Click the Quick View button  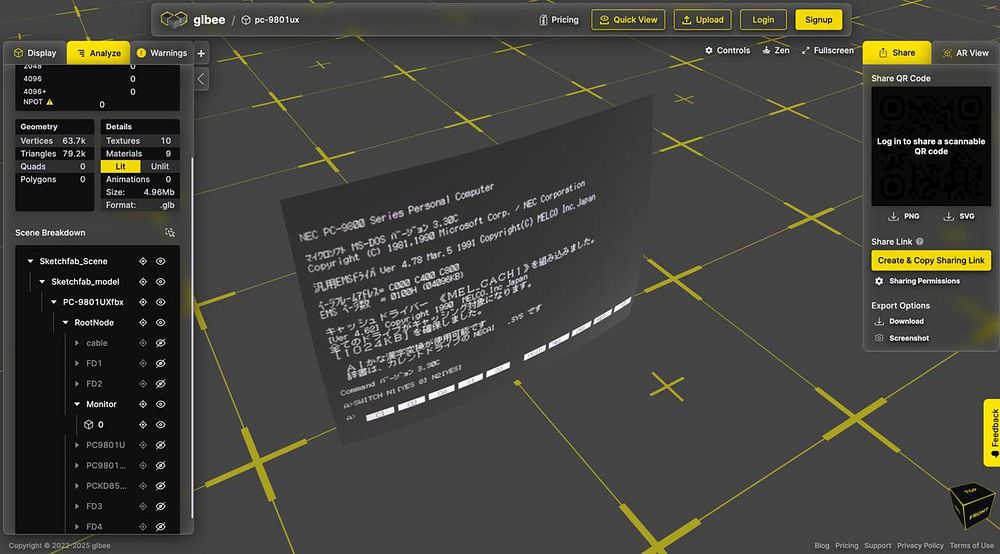tap(628, 20)
